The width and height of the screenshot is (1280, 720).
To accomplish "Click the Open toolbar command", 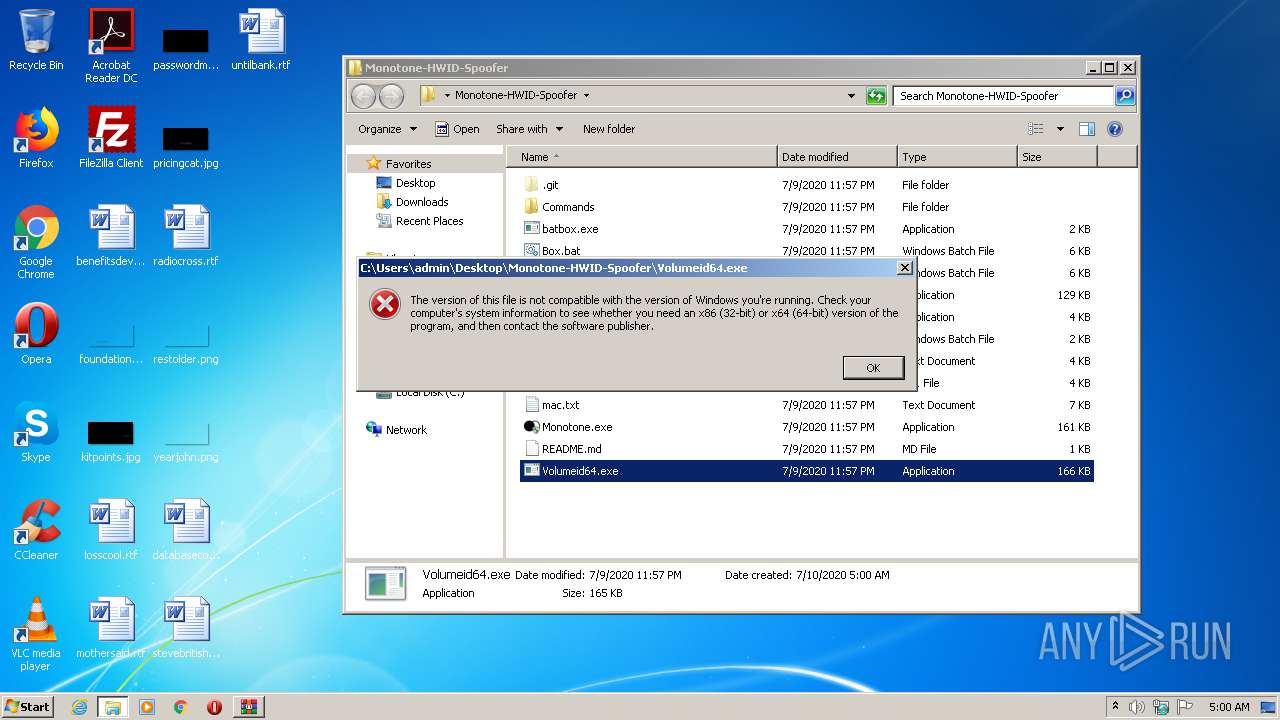I will click(x=457, y=129).
